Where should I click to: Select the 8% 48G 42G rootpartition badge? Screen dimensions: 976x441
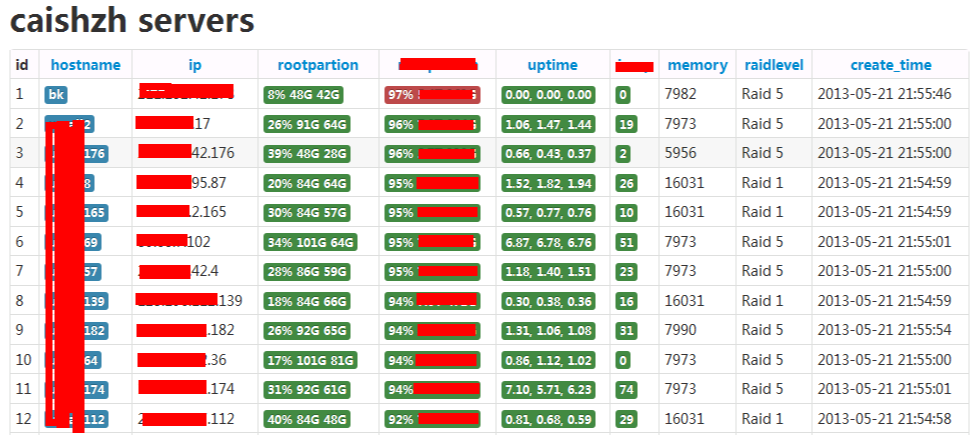[304, 95]
